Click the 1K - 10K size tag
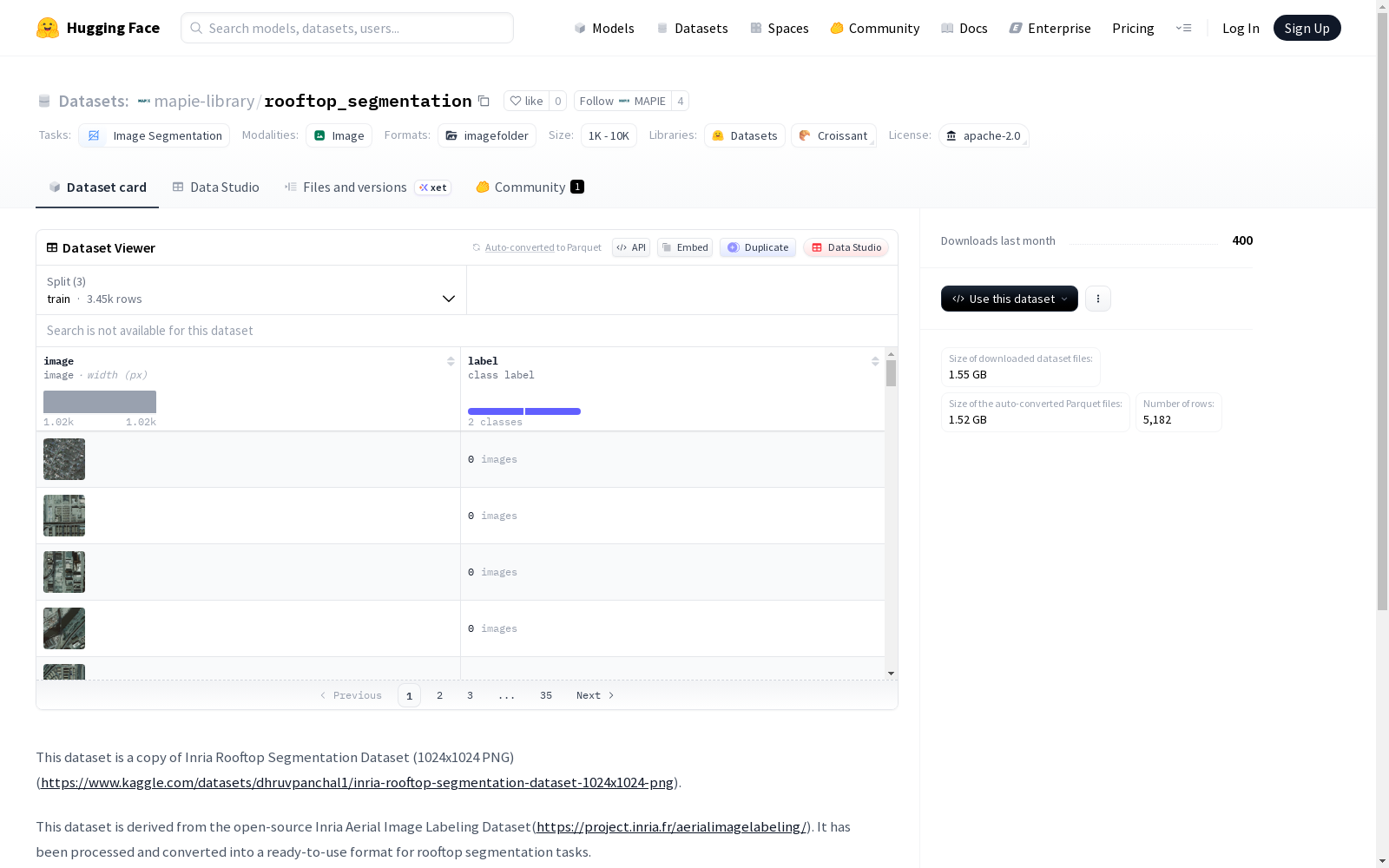 [609, 135]
